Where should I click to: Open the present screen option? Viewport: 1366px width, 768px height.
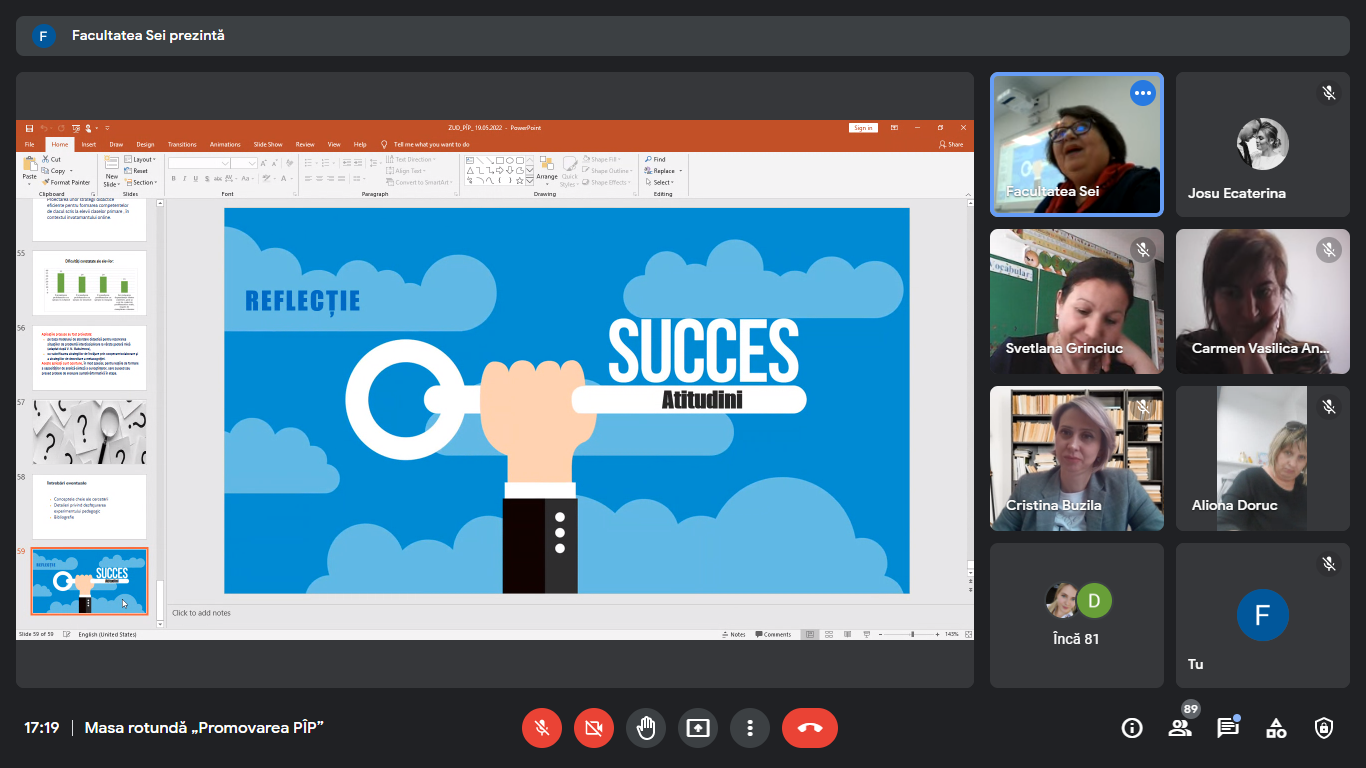(698, 728)
